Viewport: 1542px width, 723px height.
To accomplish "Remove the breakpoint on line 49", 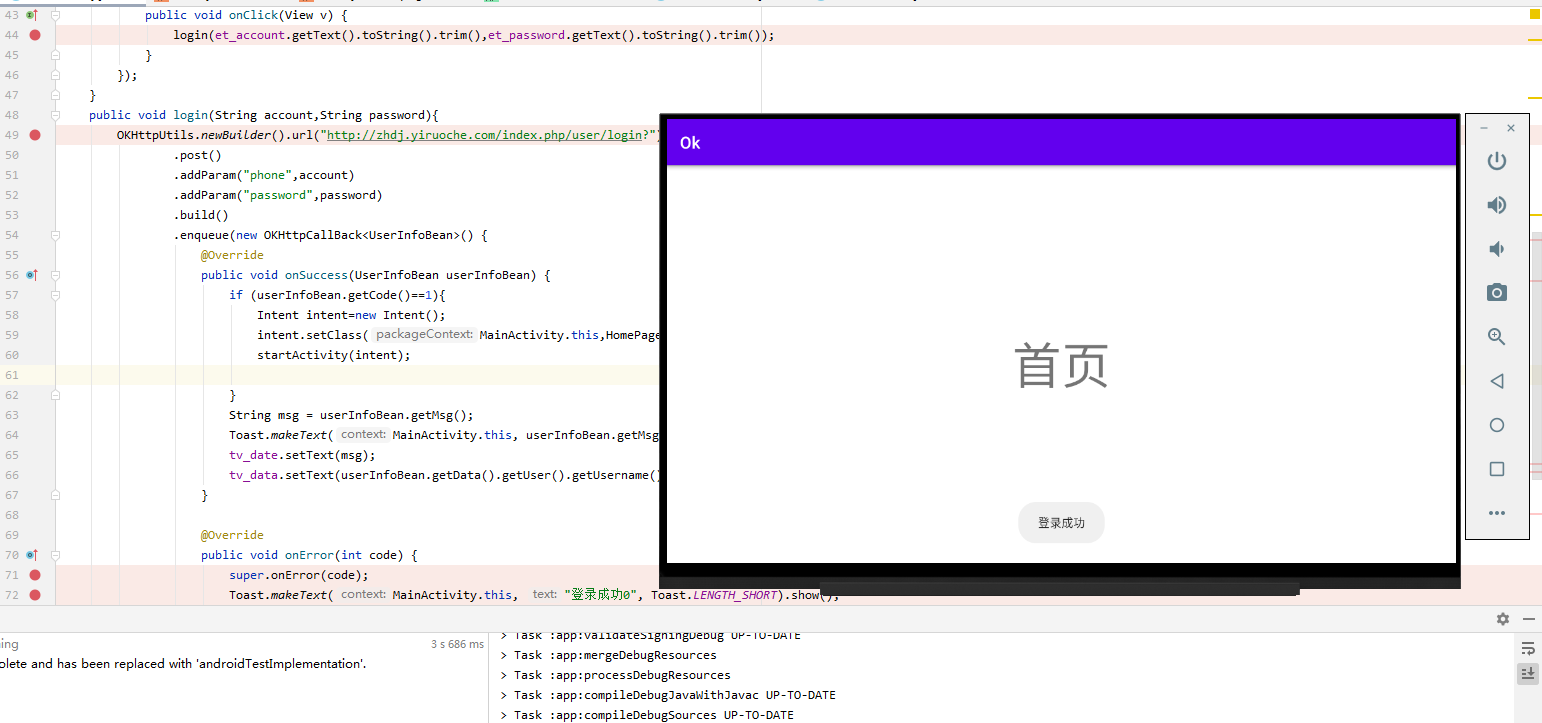I will (35, 135).
